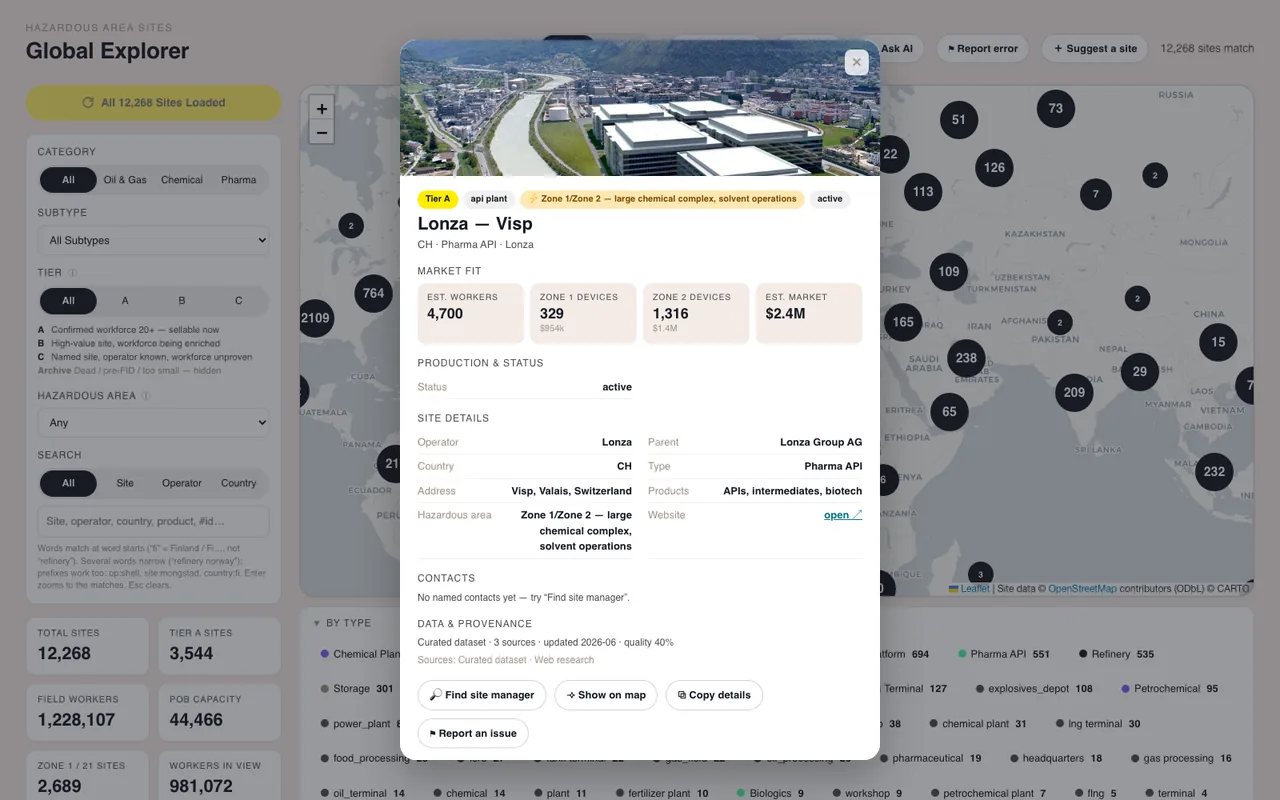Click the Est. Workers 4,700 card
Screen dimensions: 1280x800
tap(470, 313)
